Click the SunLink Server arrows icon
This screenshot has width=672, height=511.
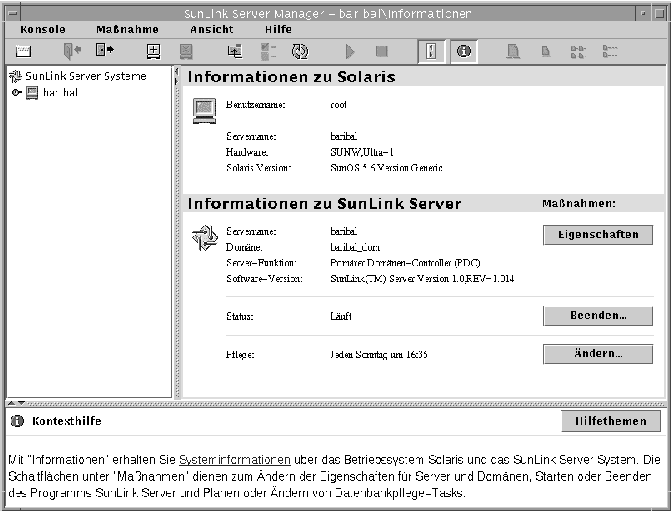[204, 238]
